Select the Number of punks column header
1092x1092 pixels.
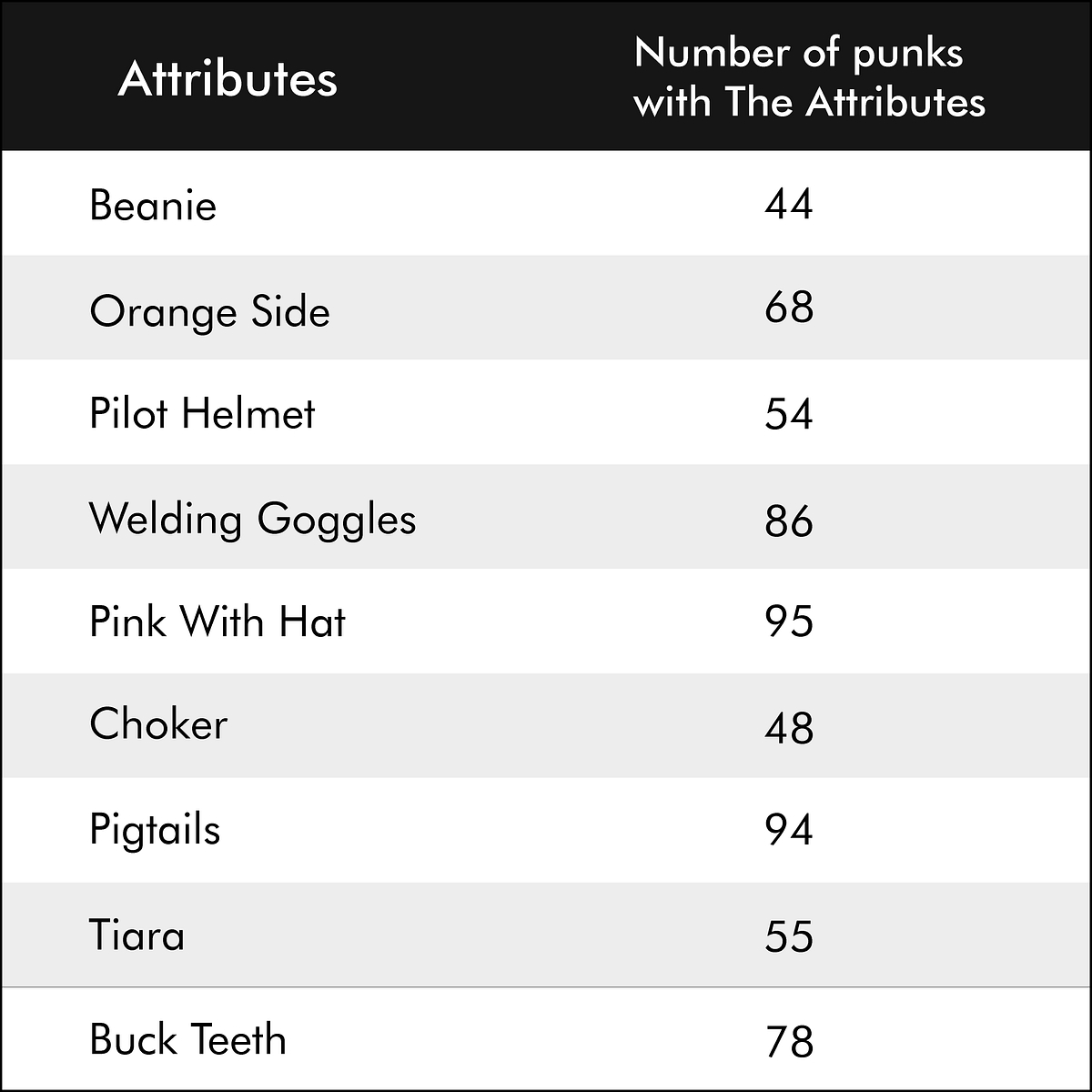[x=809, y=77]
